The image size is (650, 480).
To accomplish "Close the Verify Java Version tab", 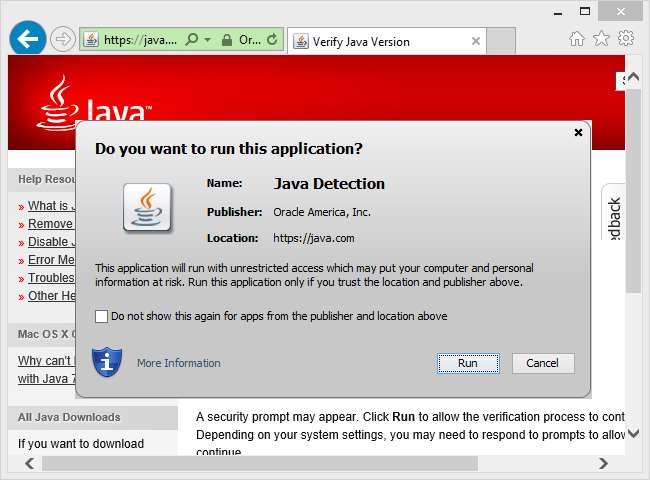I will coord(476,41).
